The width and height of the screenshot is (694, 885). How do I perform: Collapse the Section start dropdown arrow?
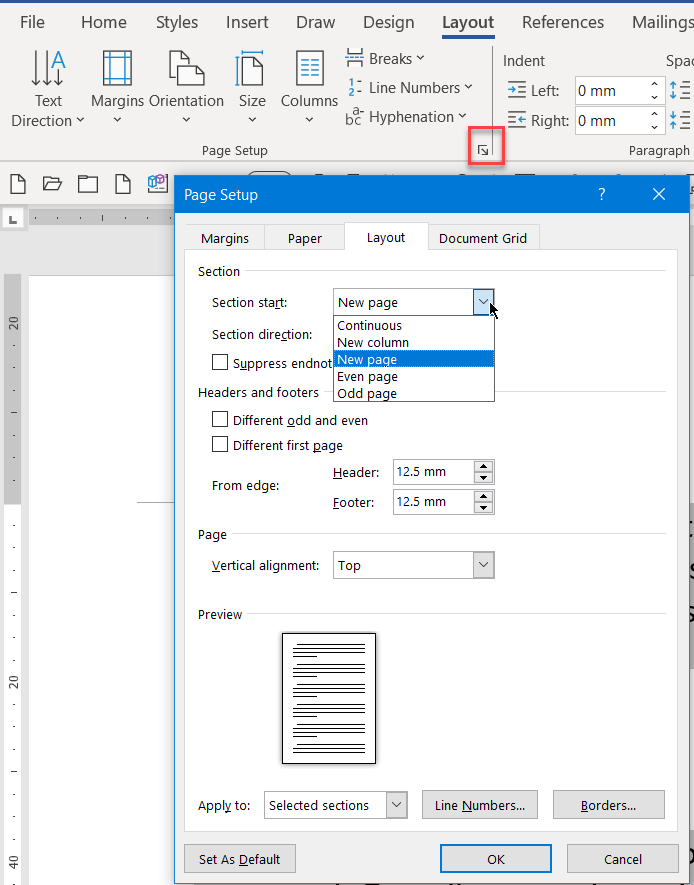(484, 302)
